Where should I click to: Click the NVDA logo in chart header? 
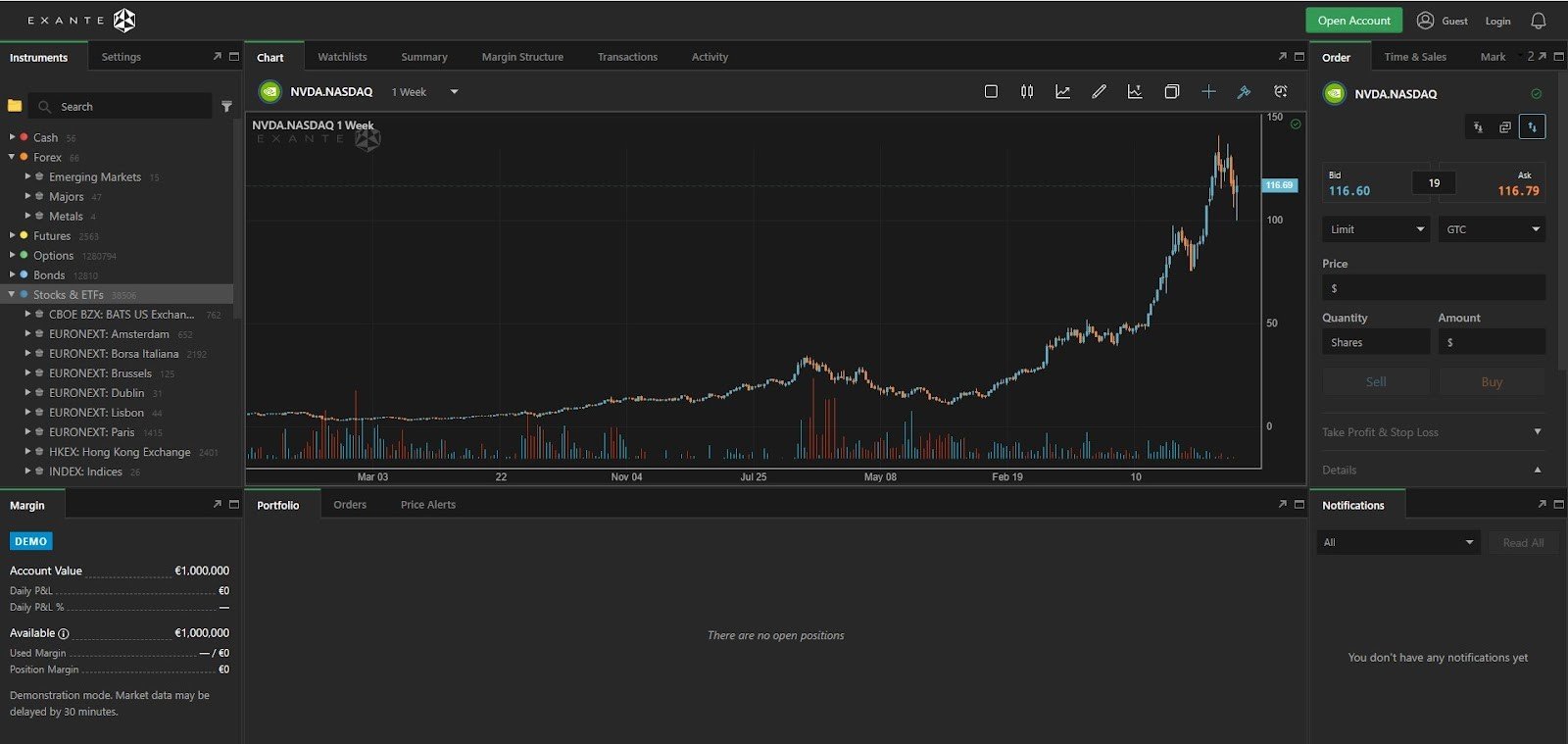click(x=269, y=91)
